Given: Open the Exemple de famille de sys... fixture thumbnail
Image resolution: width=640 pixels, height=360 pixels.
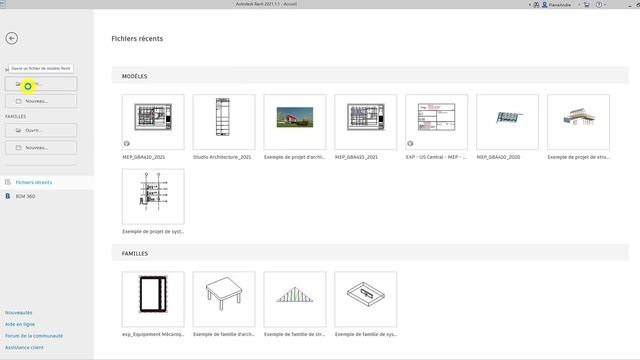Looking at the screenshot, I should pos(365,299).
